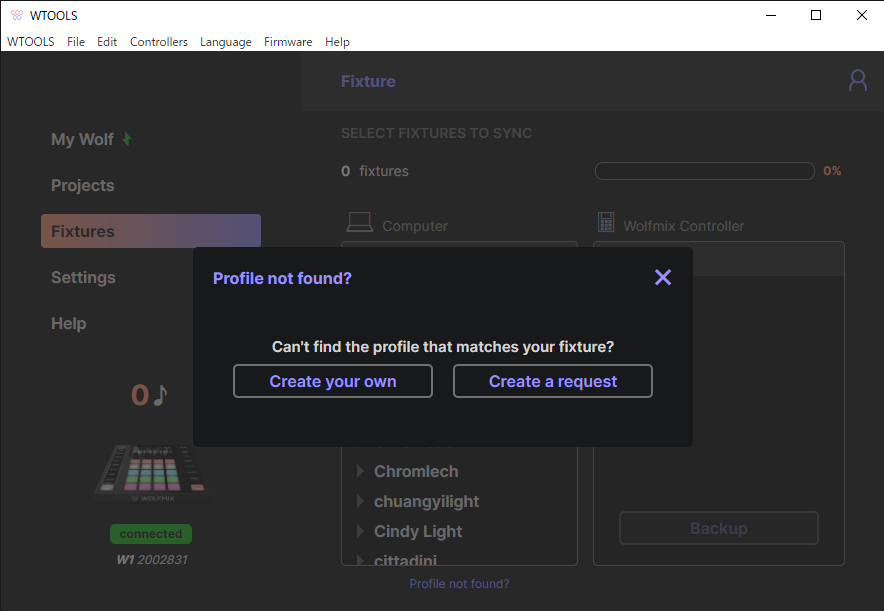Open Help in the sidebar
Image resolution: width=884 pixels, height=611 pixels.
68,324
